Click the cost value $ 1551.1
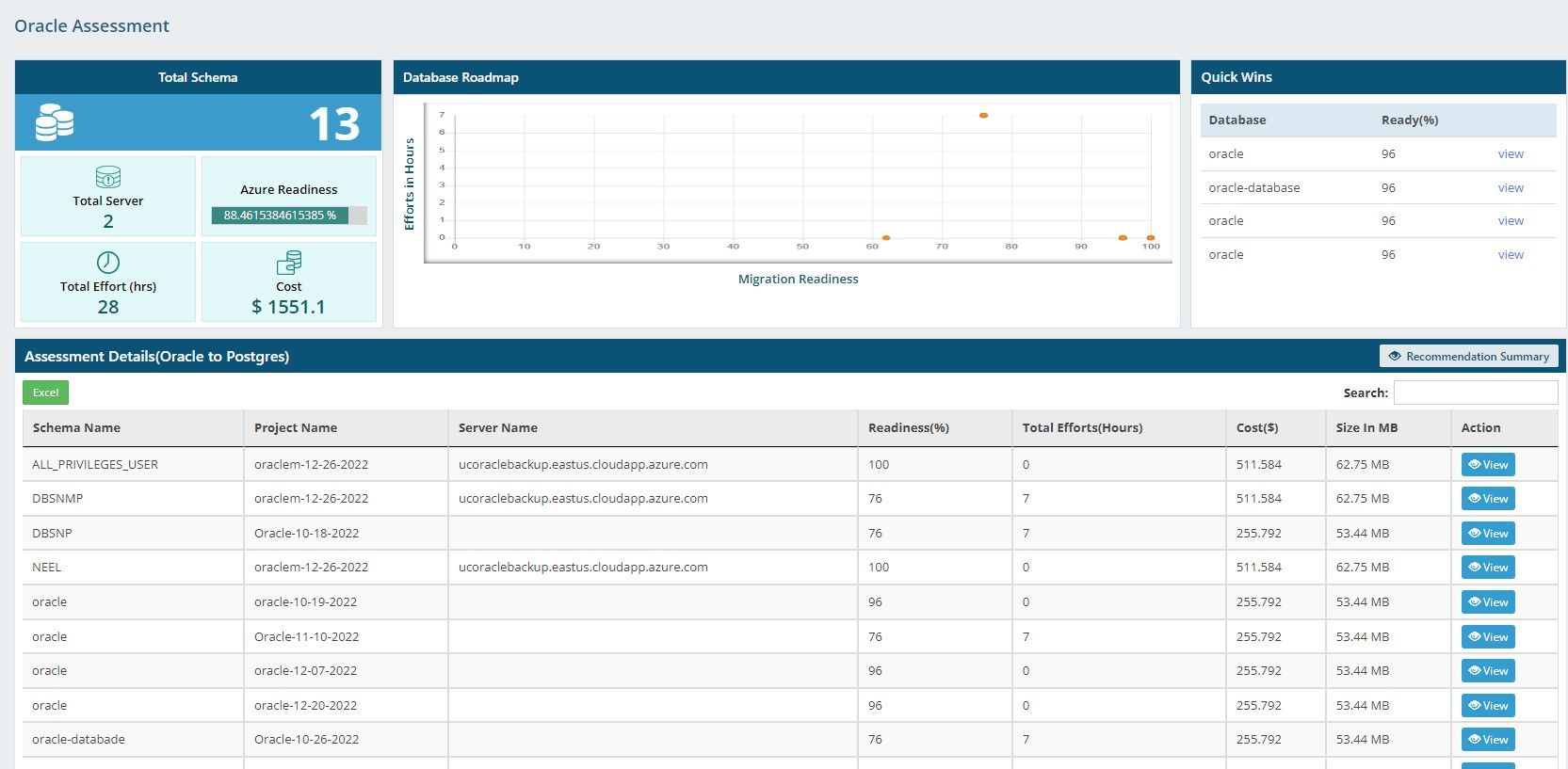 [x=288, y=307]
